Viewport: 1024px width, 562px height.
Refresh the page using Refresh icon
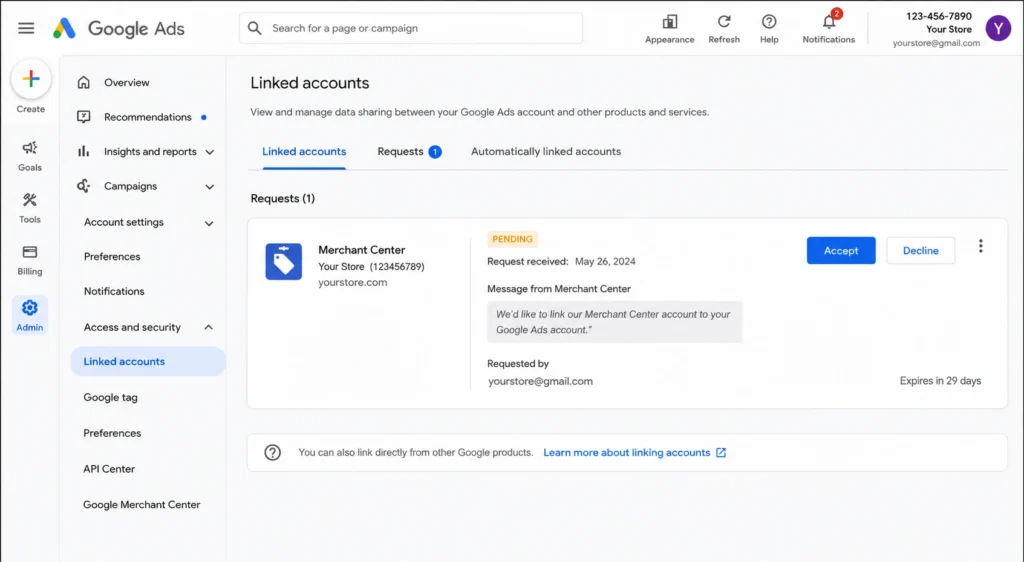coord(724,22)
